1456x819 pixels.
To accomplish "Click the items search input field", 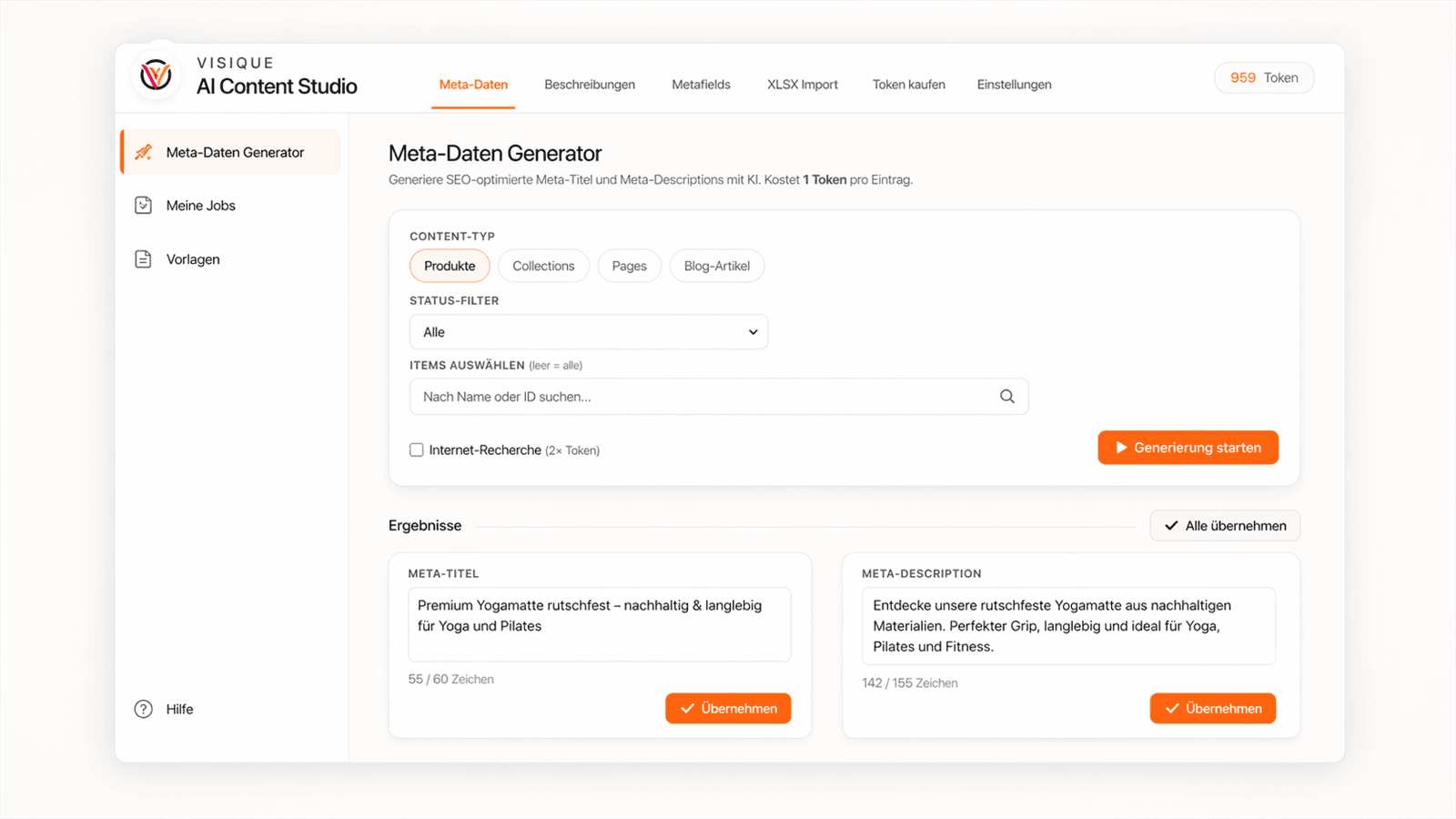I will 719,397.
